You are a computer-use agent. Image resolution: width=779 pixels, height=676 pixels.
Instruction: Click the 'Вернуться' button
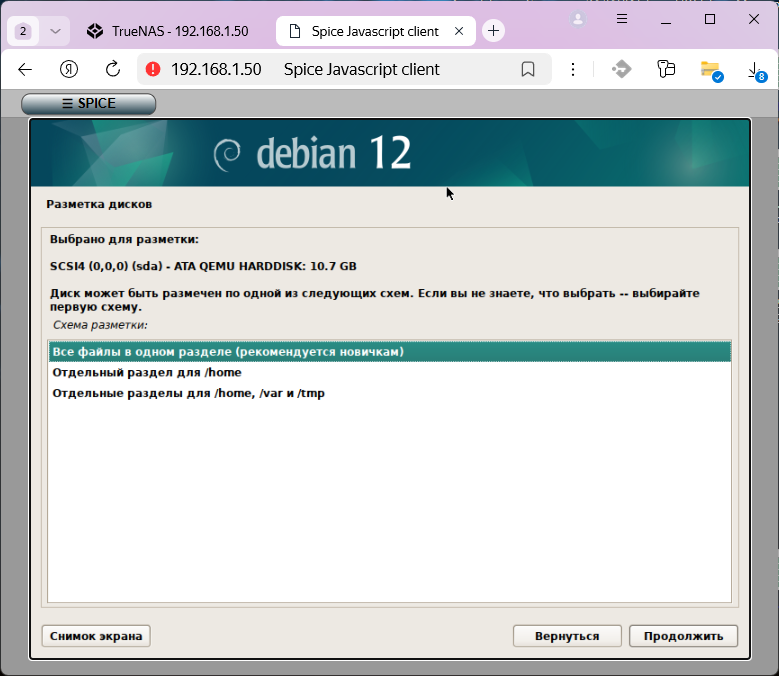click(x=567, y=636)
